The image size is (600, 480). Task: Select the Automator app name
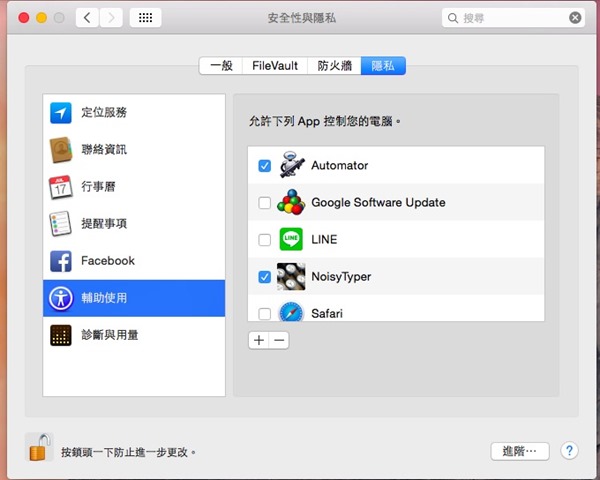point(339,165)
